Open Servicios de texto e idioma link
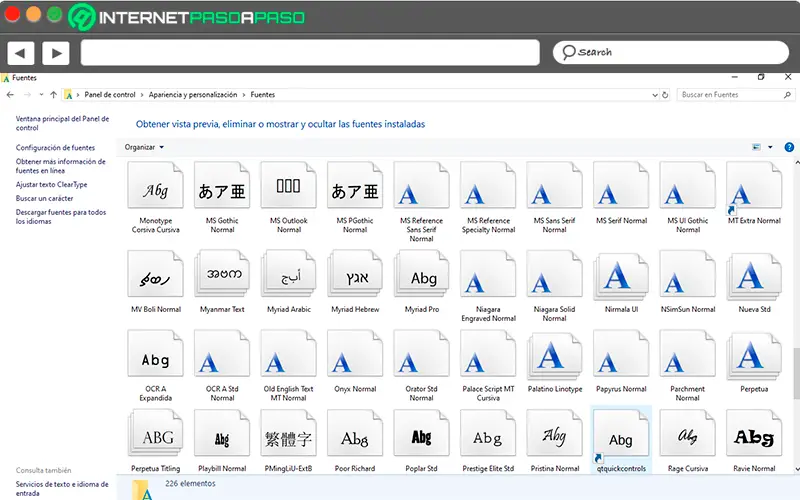 (62, 488)
